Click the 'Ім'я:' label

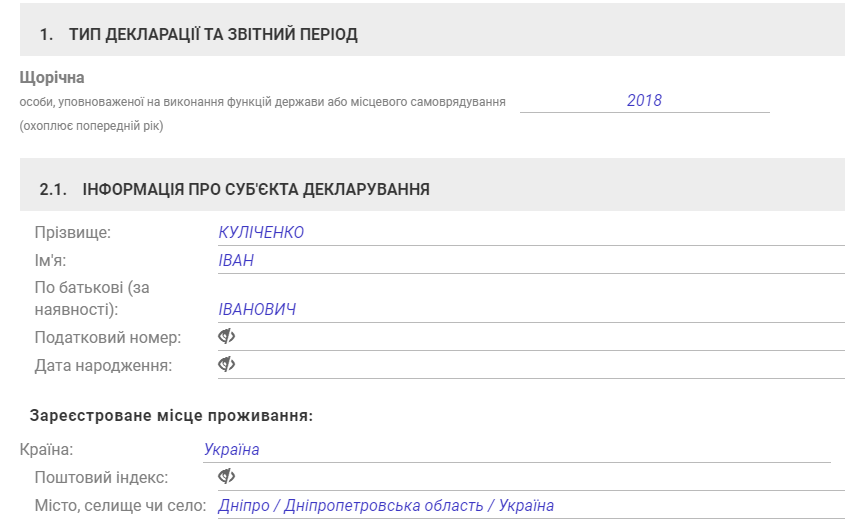(50, 260)
